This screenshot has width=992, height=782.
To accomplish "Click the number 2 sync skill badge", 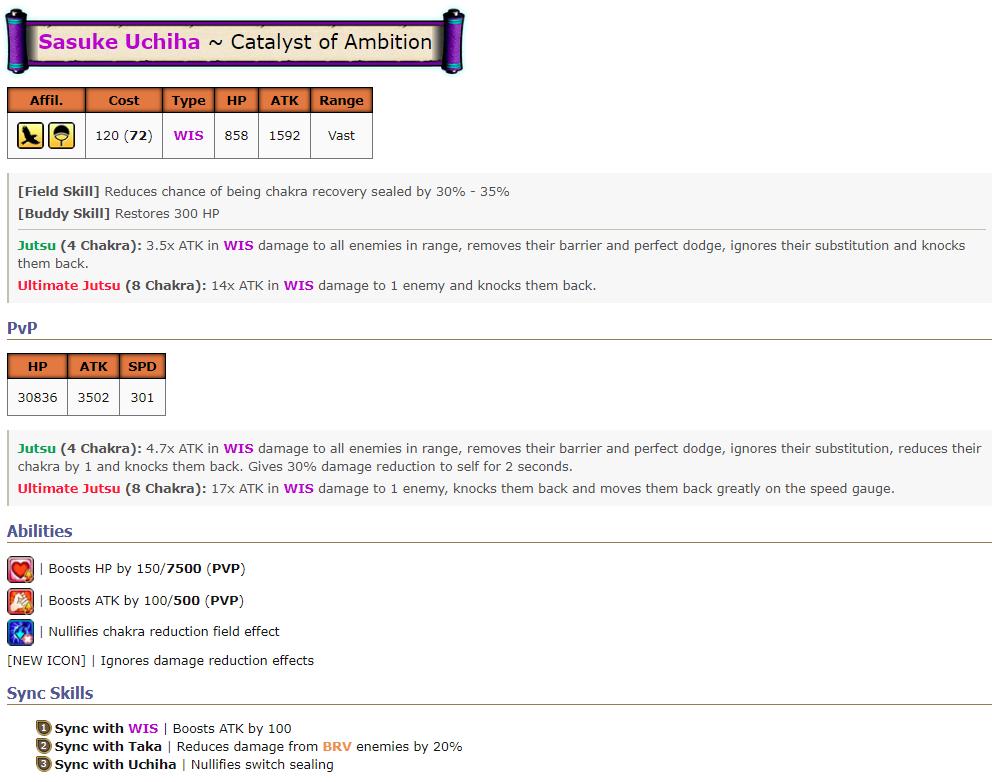I will point(43,746).
